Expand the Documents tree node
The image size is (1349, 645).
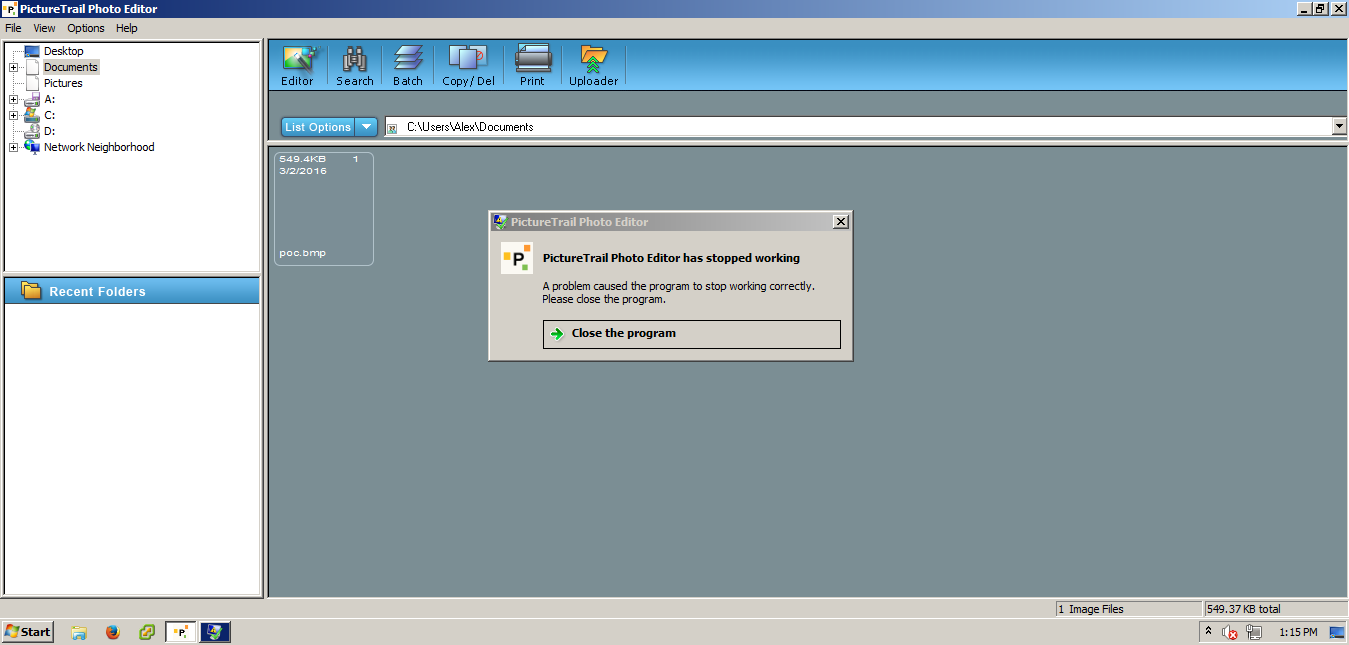click(14, 67)
